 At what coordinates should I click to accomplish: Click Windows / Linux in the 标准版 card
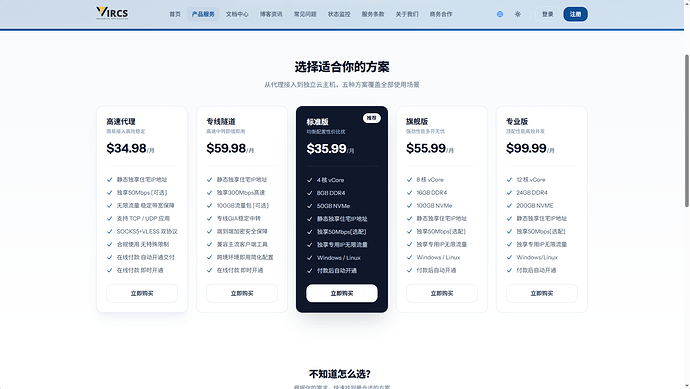(x=338, y=258)
